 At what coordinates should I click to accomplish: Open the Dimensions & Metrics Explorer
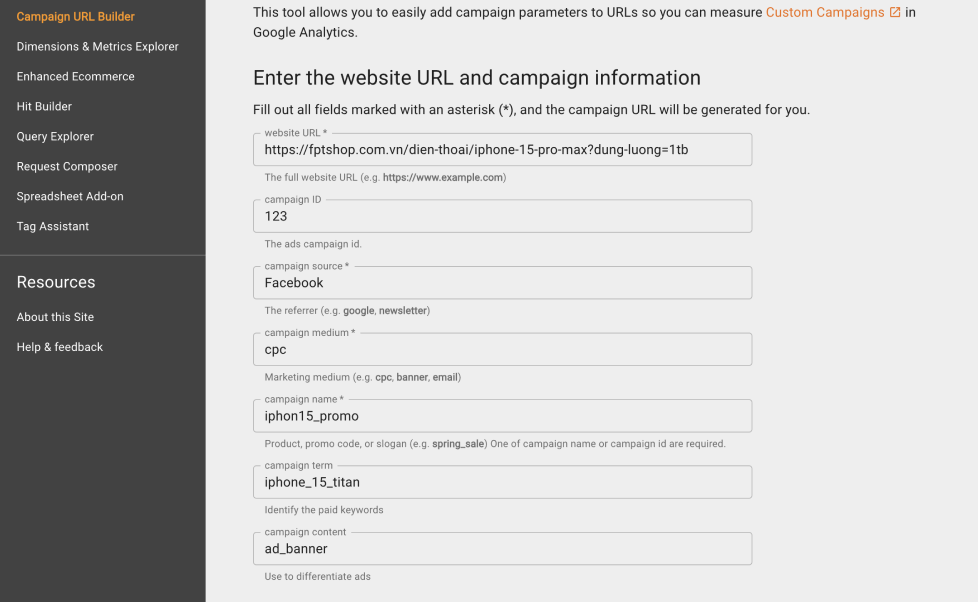tap(97, 46)
